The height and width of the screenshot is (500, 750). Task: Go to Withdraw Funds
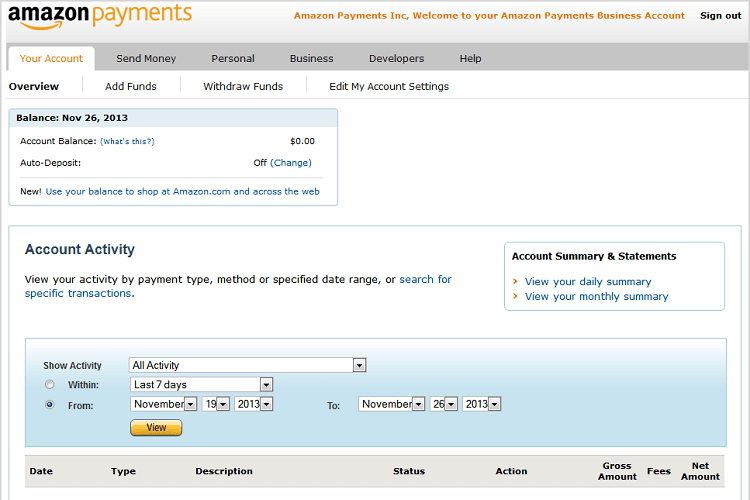(x=243, y=87)
